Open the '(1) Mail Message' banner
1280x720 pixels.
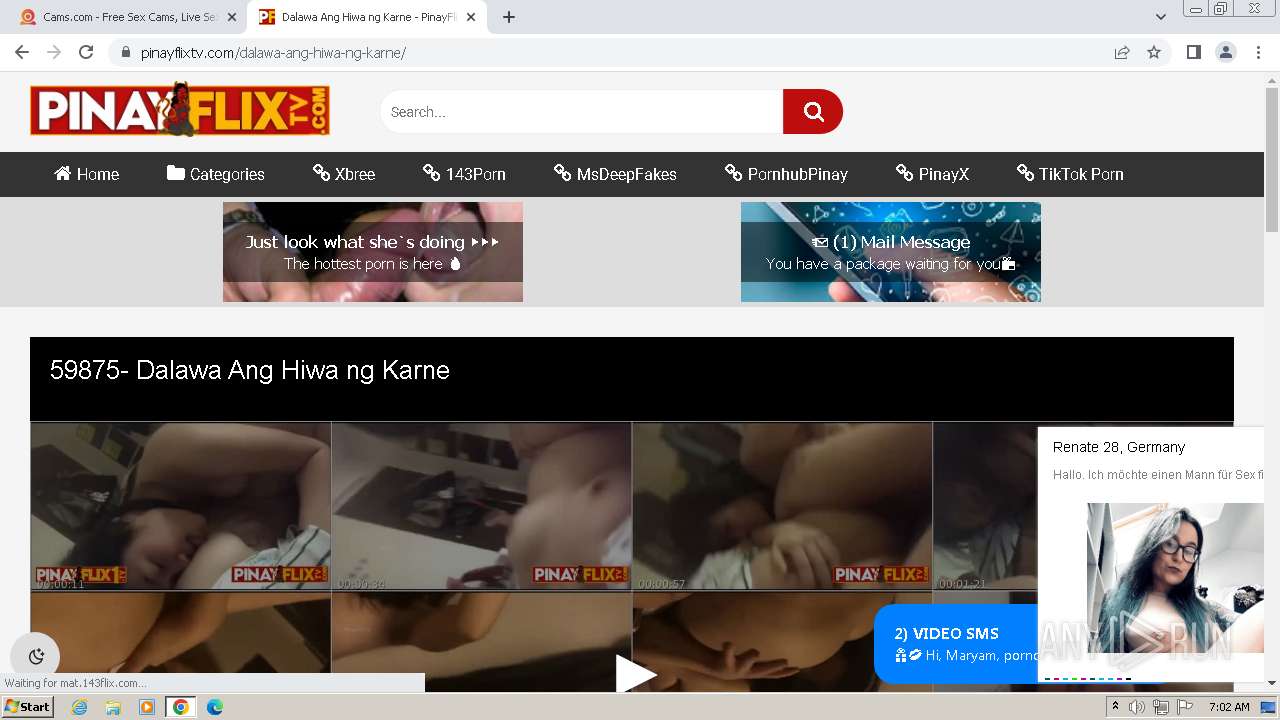[x=891, y=252]
